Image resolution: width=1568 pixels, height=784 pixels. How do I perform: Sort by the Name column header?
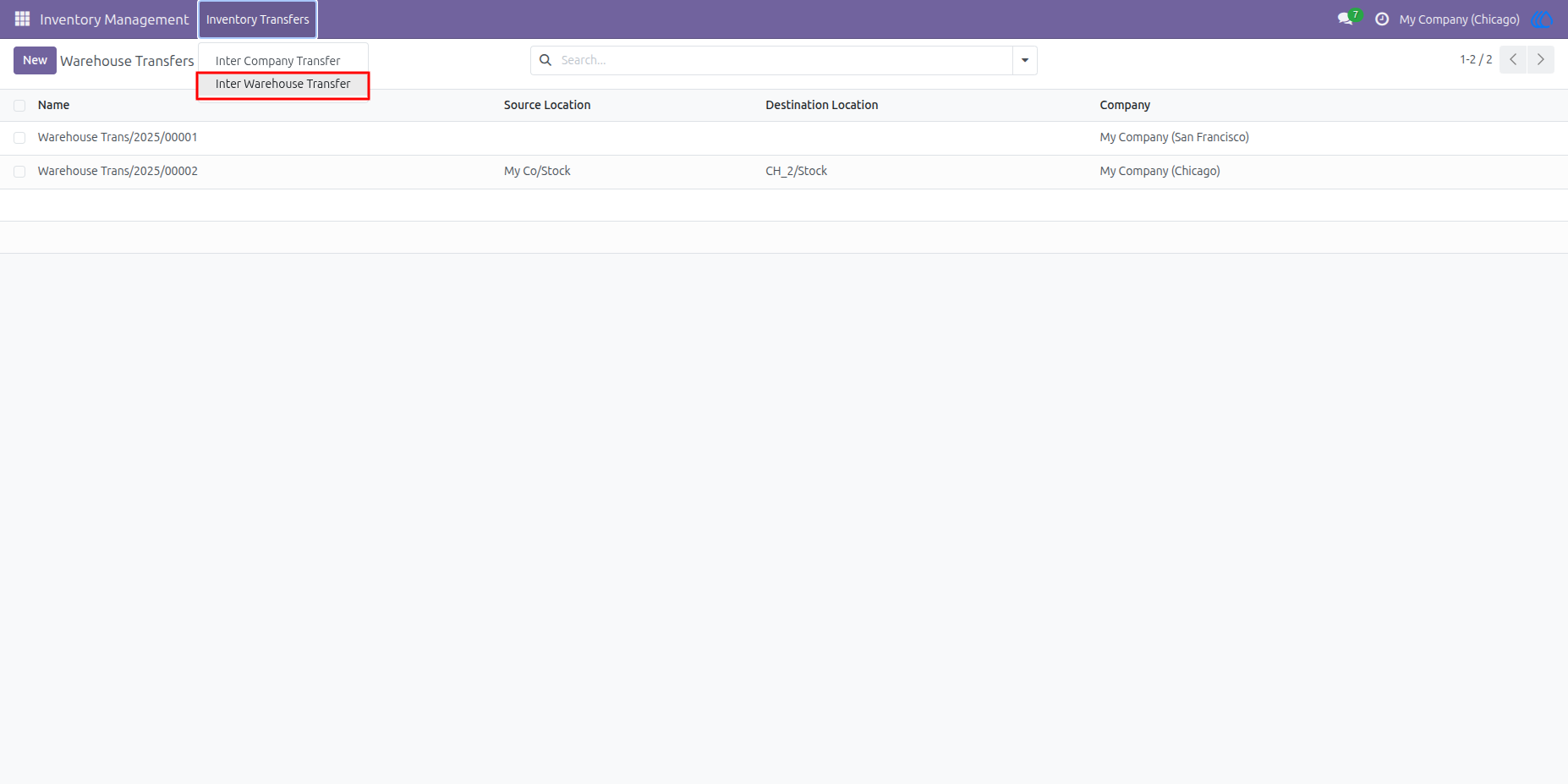tap(53, 105)
